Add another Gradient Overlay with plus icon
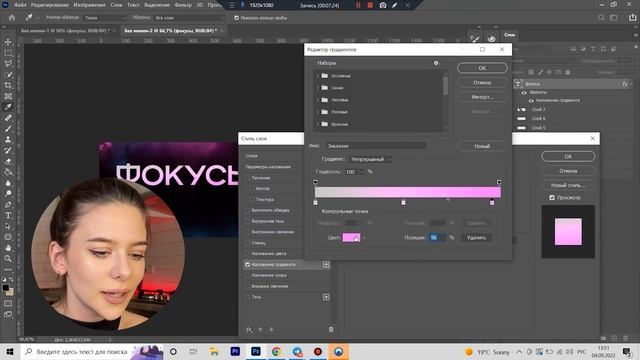The image size is (640, 360). tap(326, 264)
